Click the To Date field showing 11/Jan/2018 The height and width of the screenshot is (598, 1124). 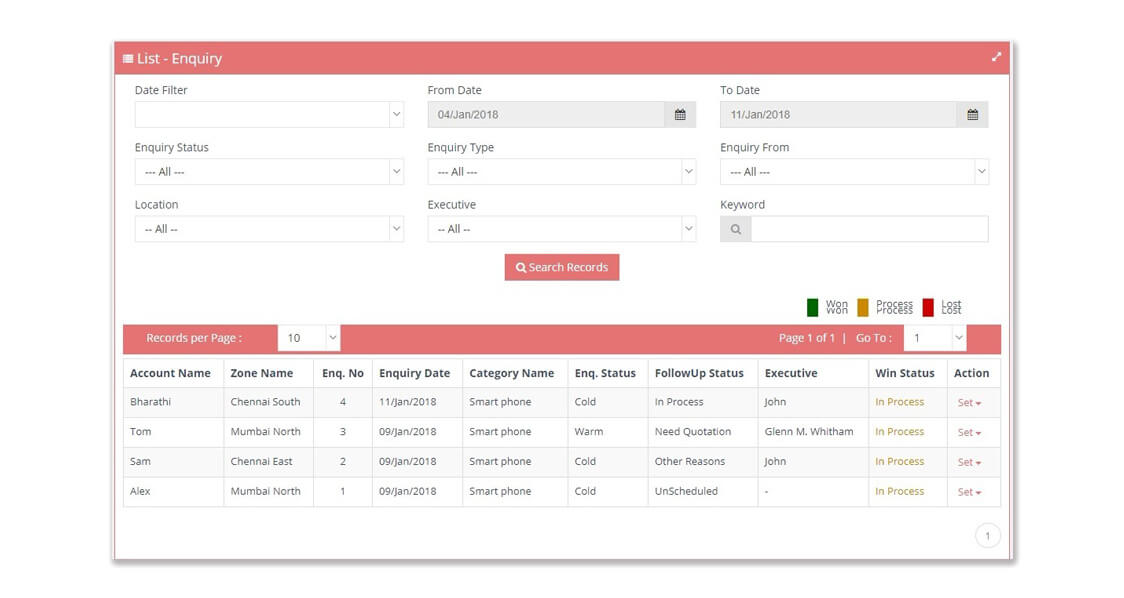(x=839, y=115)
